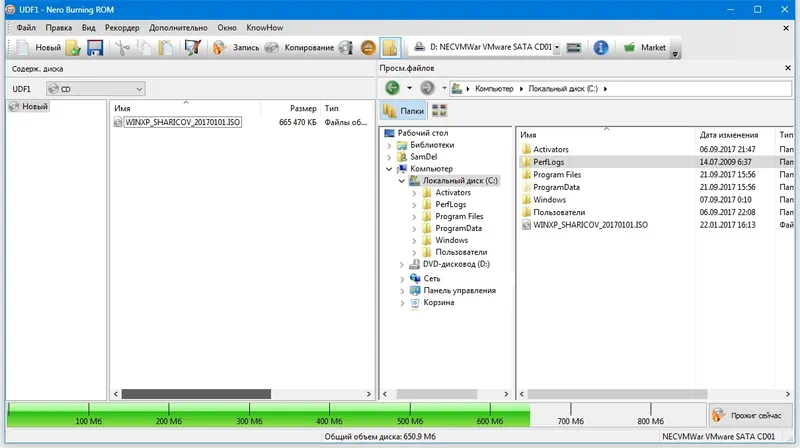Collapse the Локальный диск (C:) tree node
This screenshot has width=800, height=448.
[x=402, y=181]
